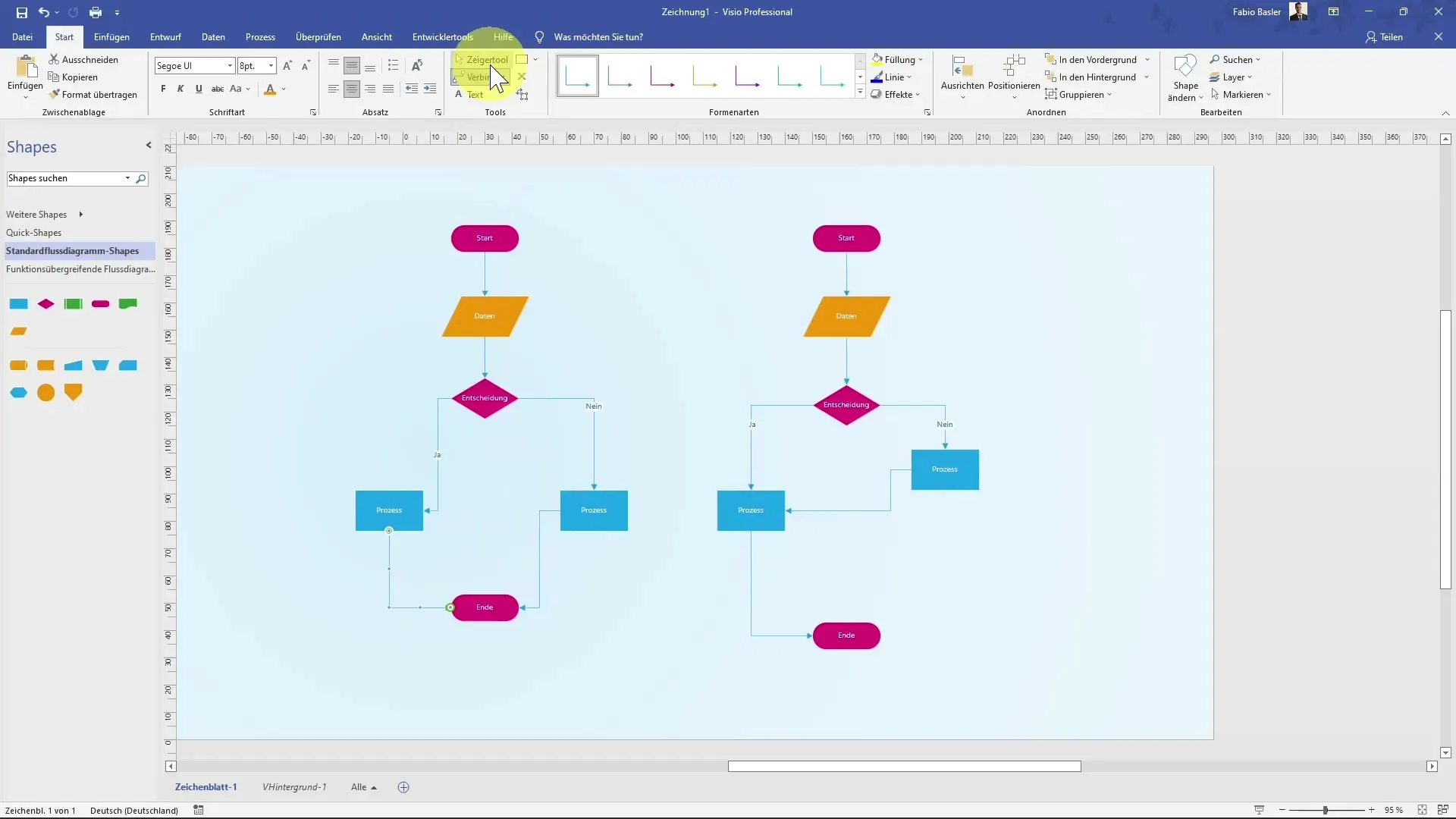Select the Entwicklertools menu tab
Screen dimensions: 1456x819
pyautogui.click(x=442, y=37)
